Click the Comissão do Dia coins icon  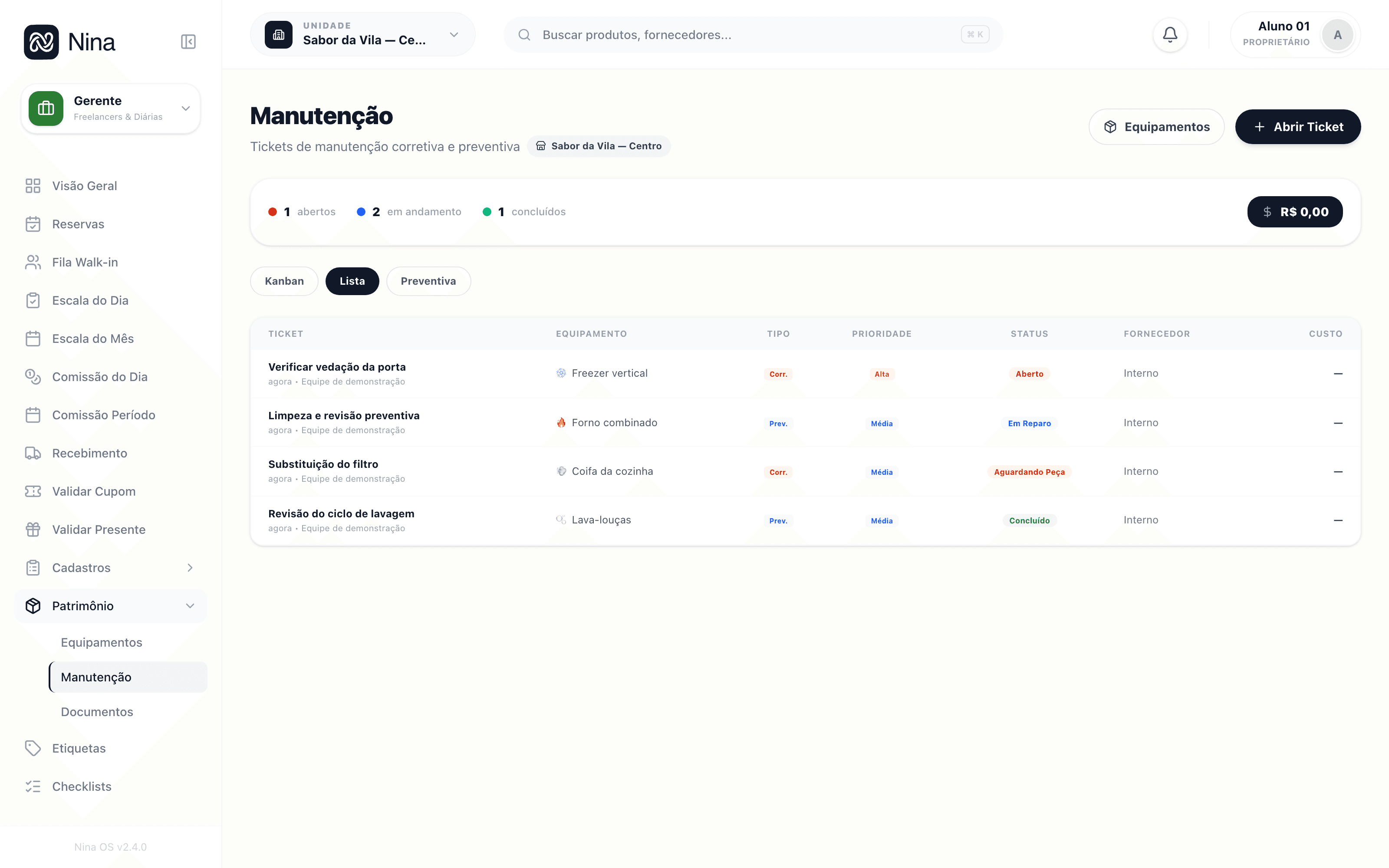point(33,377)
